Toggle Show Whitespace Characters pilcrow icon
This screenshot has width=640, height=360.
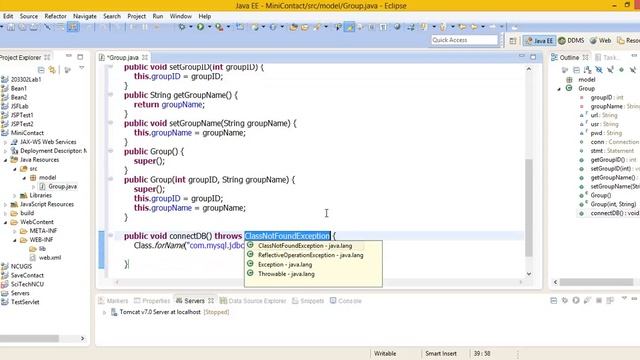[x=383, y=27]
